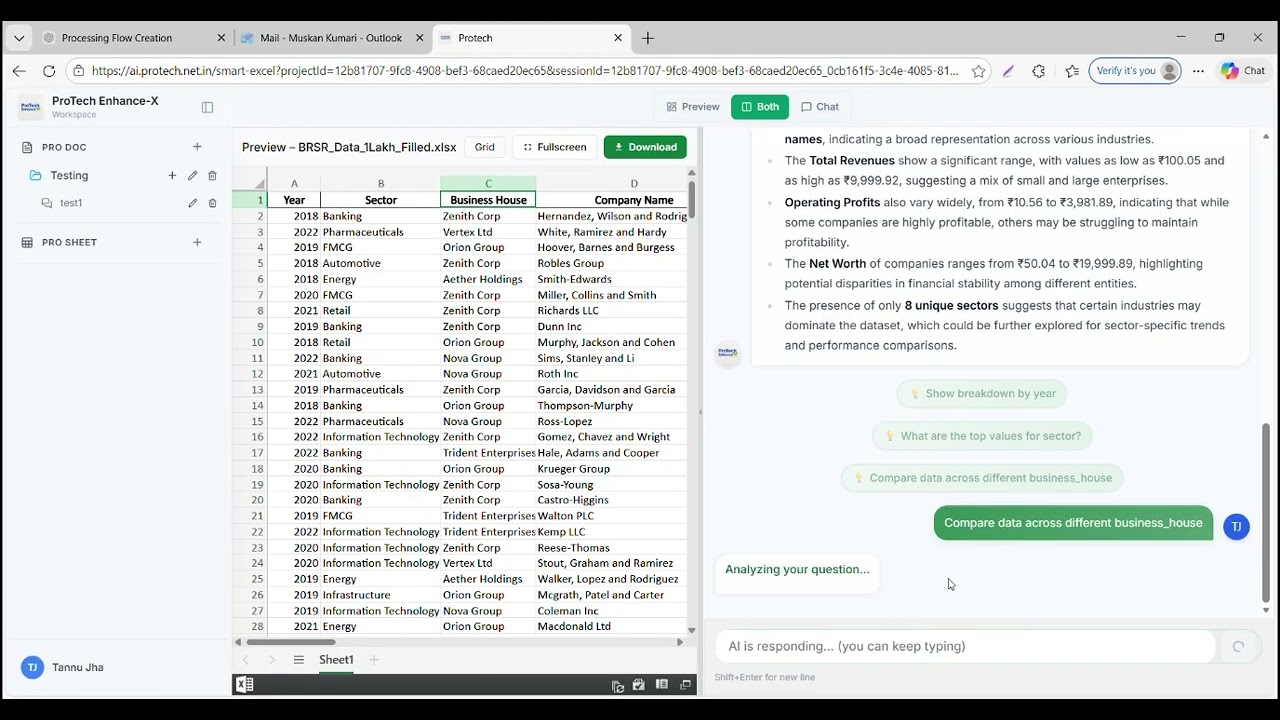
Task: Rename the Testing folder with pencil icon
Action: [192, 176]
